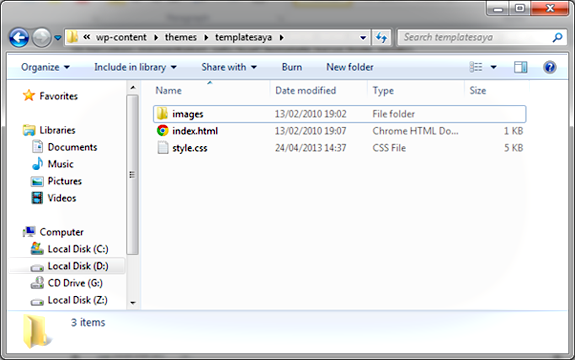The height and width of the screenshot is (360, 575).
Task: Click the greyed Forward arrow button
Action: pos(41,37)
